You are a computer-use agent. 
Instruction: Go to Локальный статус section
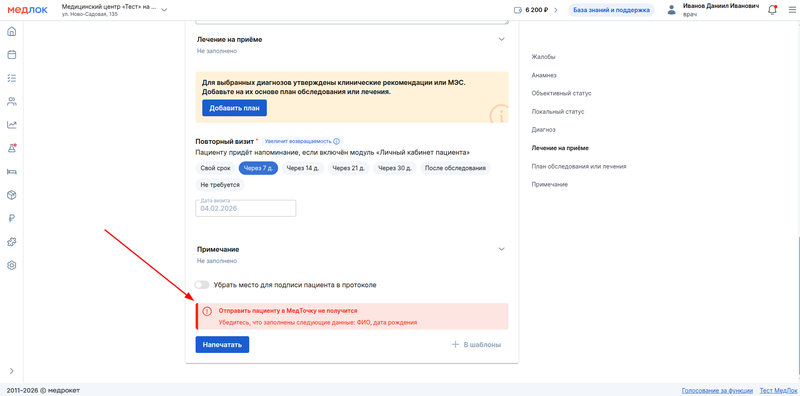point(558,111)
